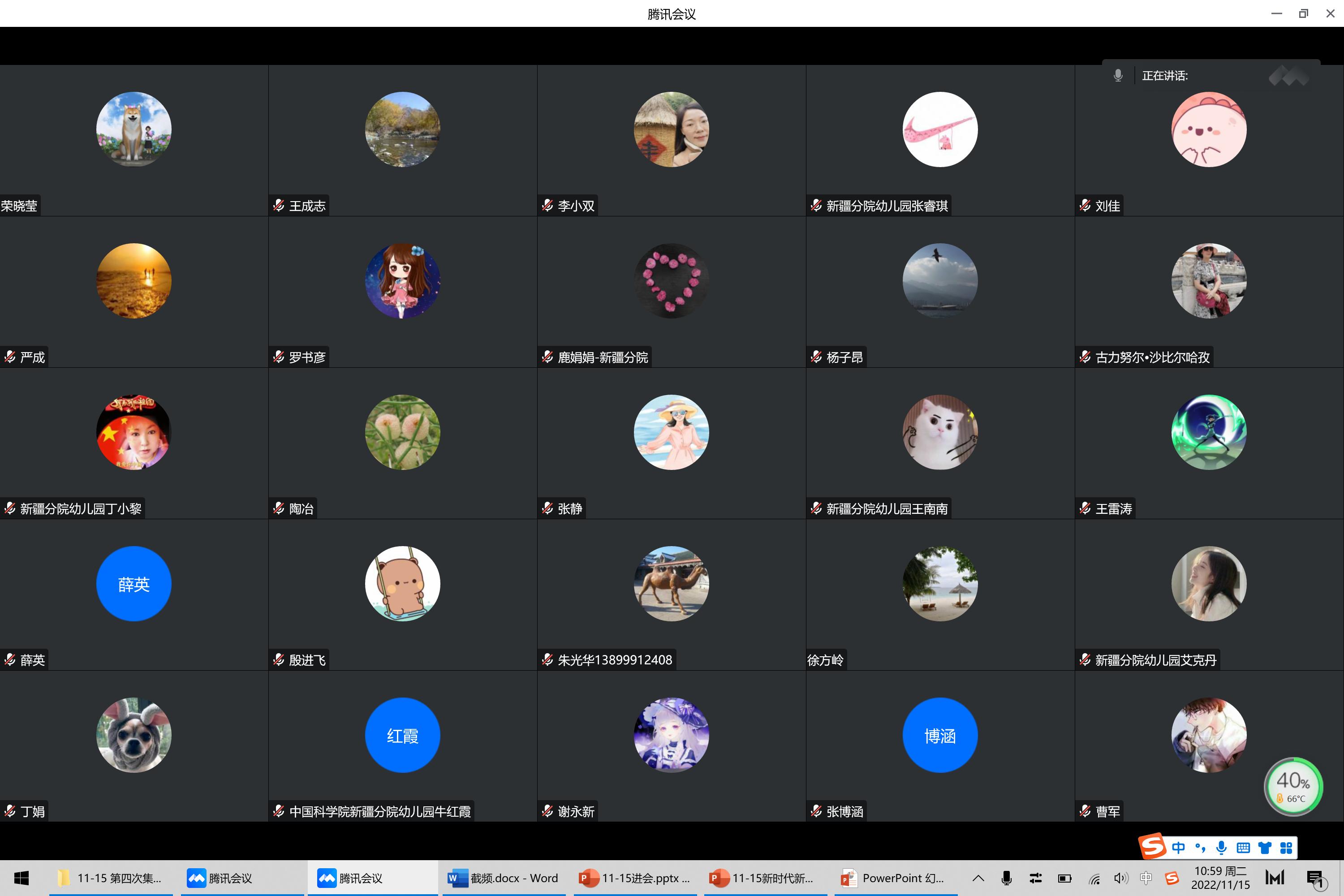Click muted mic icon beside 李小双
The image size is (1344, 896).
pos(547,205)
